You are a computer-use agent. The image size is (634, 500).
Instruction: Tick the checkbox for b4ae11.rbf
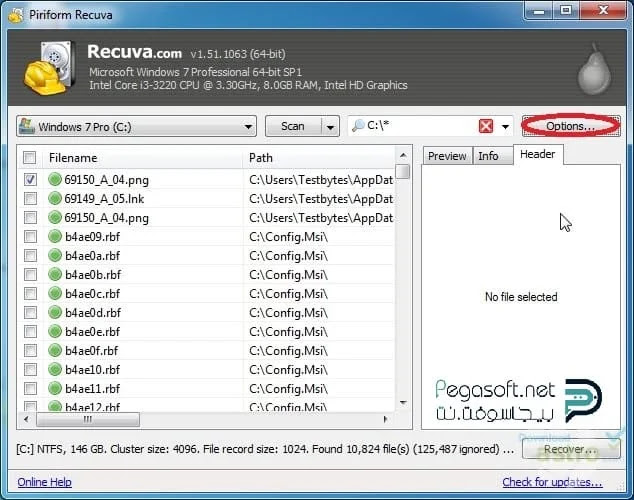(30, 388)
